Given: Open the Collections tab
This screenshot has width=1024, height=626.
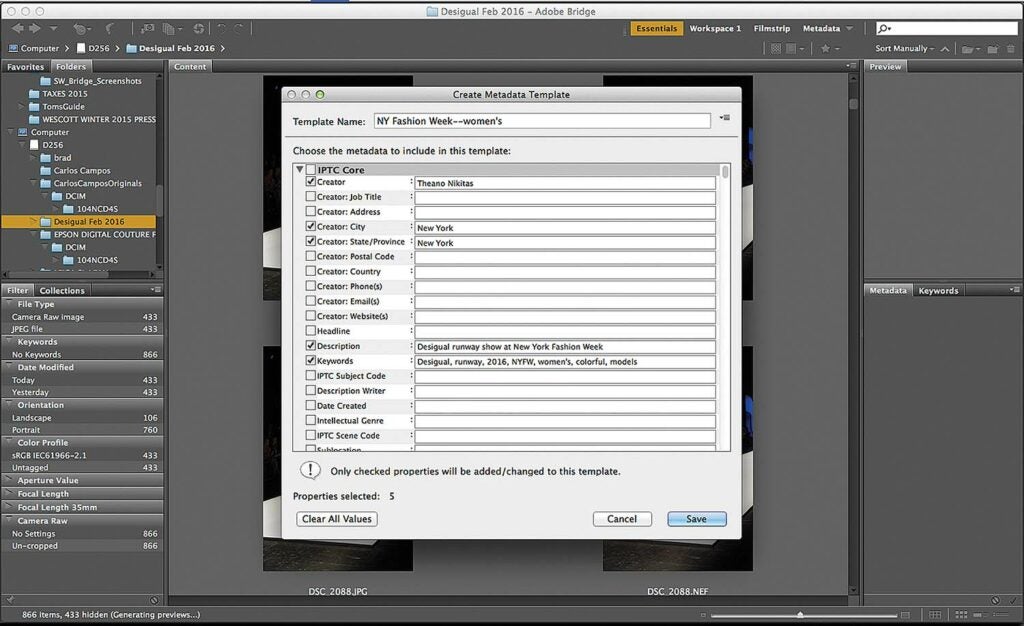Looking at the screenshot, I should 62,290.
